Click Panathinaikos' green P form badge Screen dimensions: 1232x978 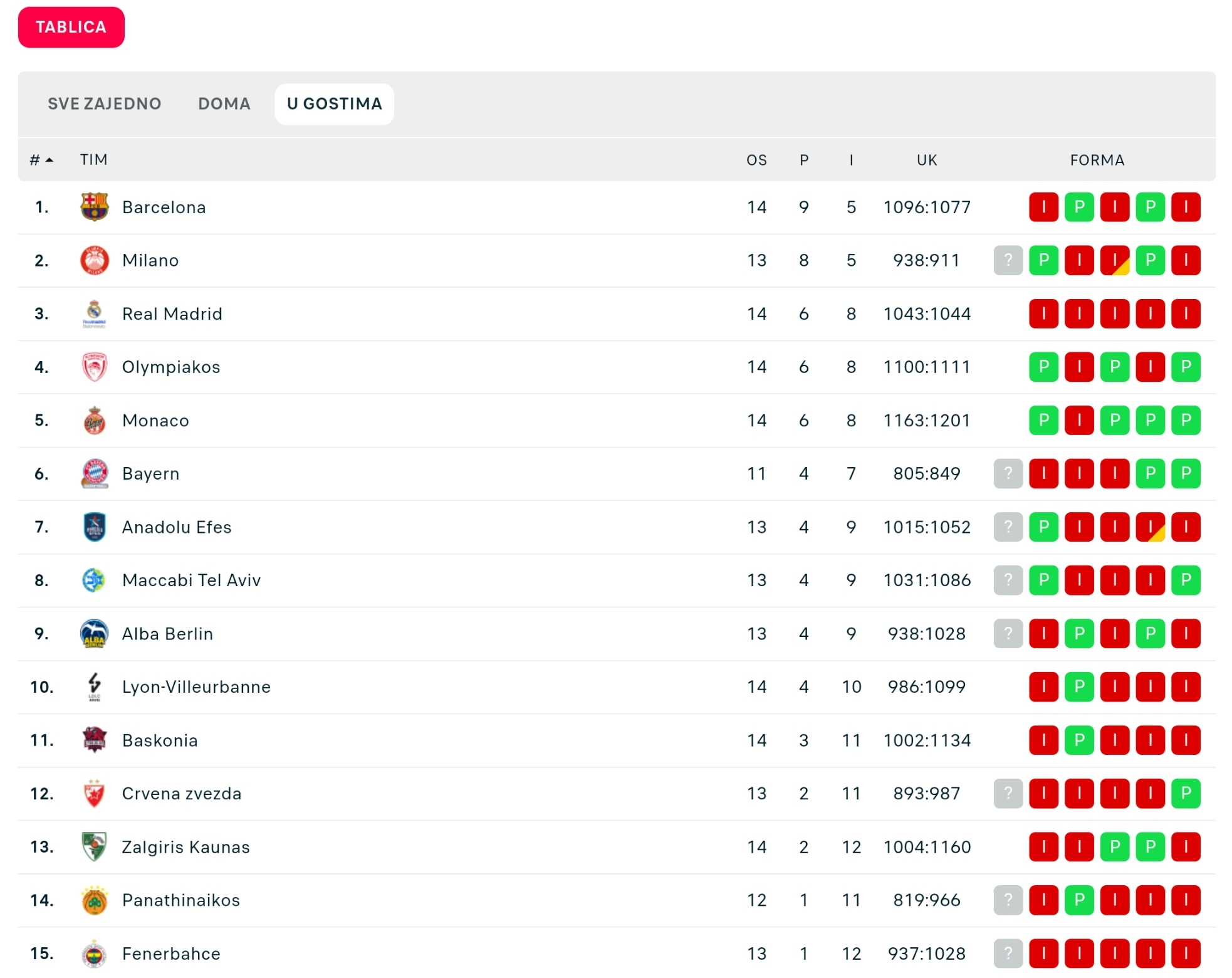1079,900
